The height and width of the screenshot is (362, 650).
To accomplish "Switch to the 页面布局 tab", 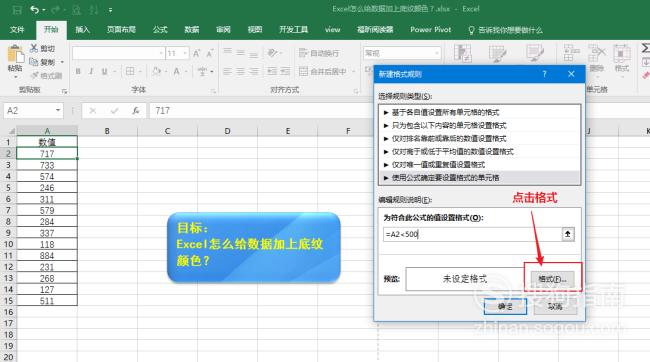I will pyautogui.click(x=121, y=29).
